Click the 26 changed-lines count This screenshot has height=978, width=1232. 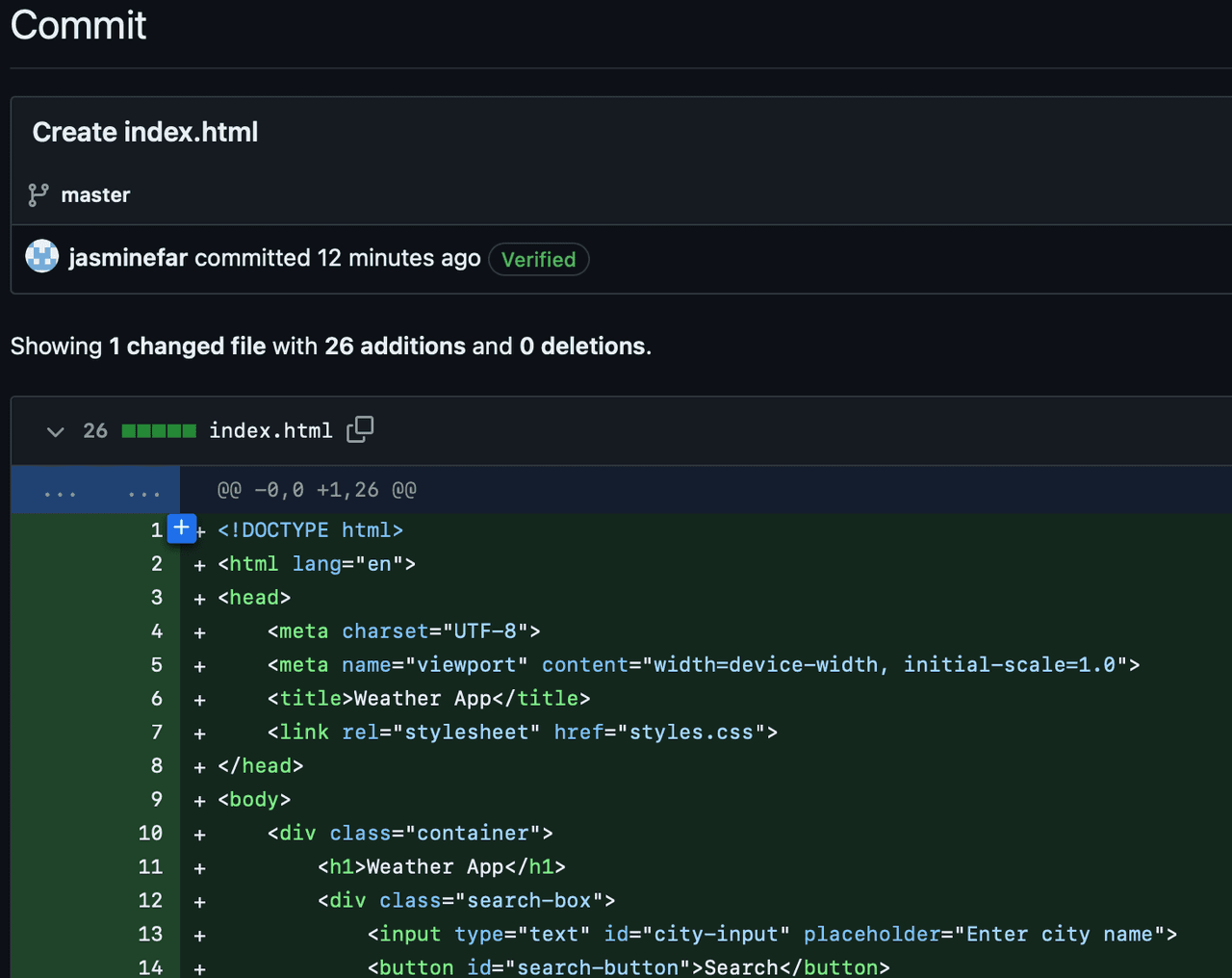(95, 431)
